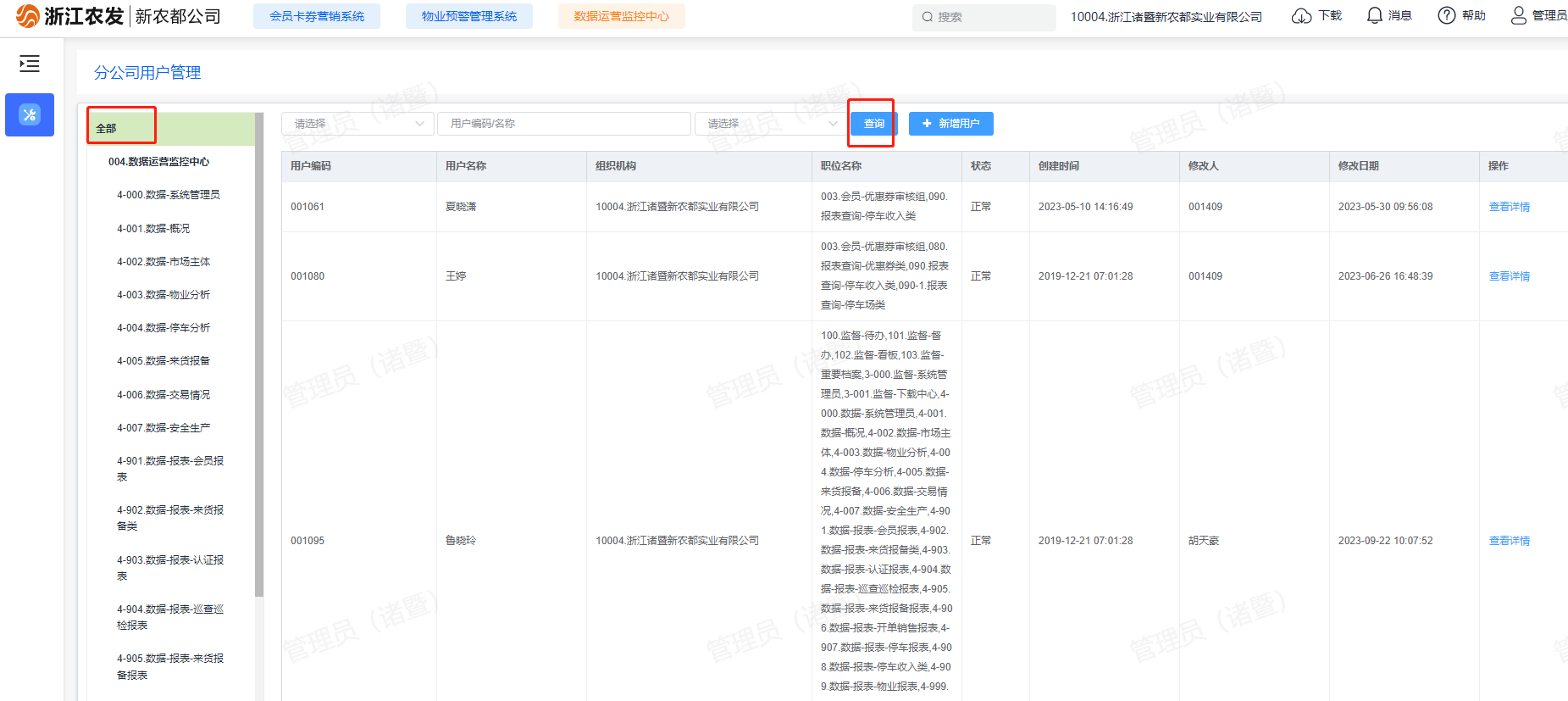
Task: Click the 查询 button
Action: [873, 124]
